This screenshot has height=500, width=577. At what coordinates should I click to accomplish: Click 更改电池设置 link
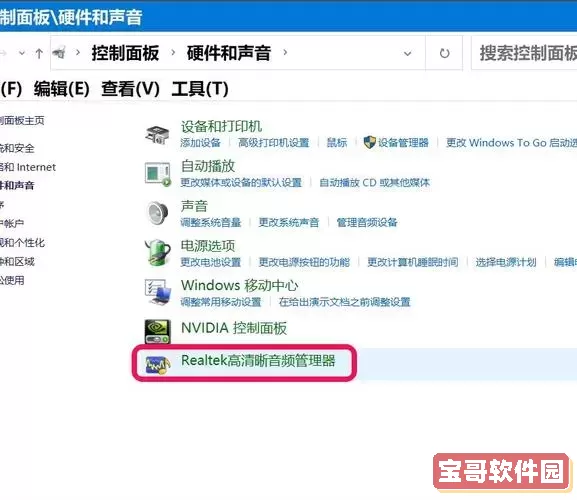(210, 262)
